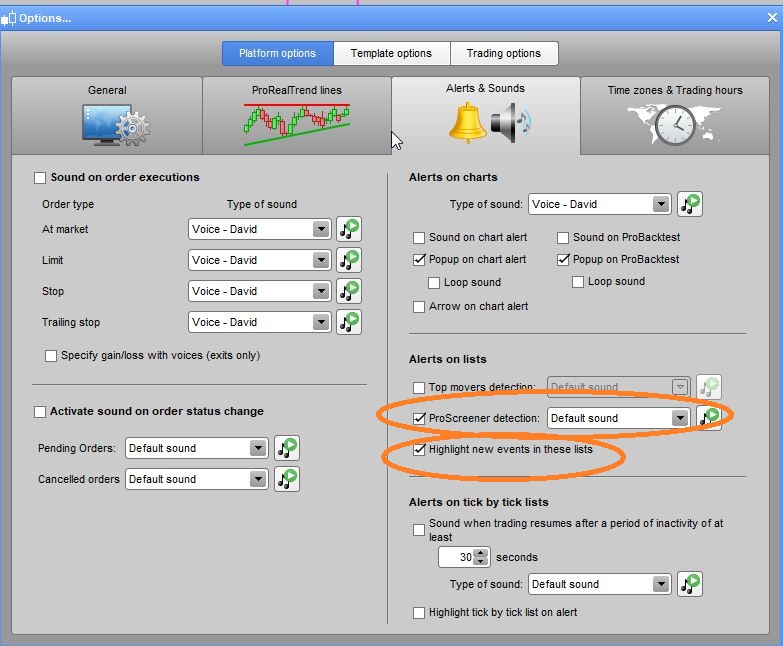Uncheck Popup on ProBacktest
Screen dimensions: 783x646
tap(563, 260)
